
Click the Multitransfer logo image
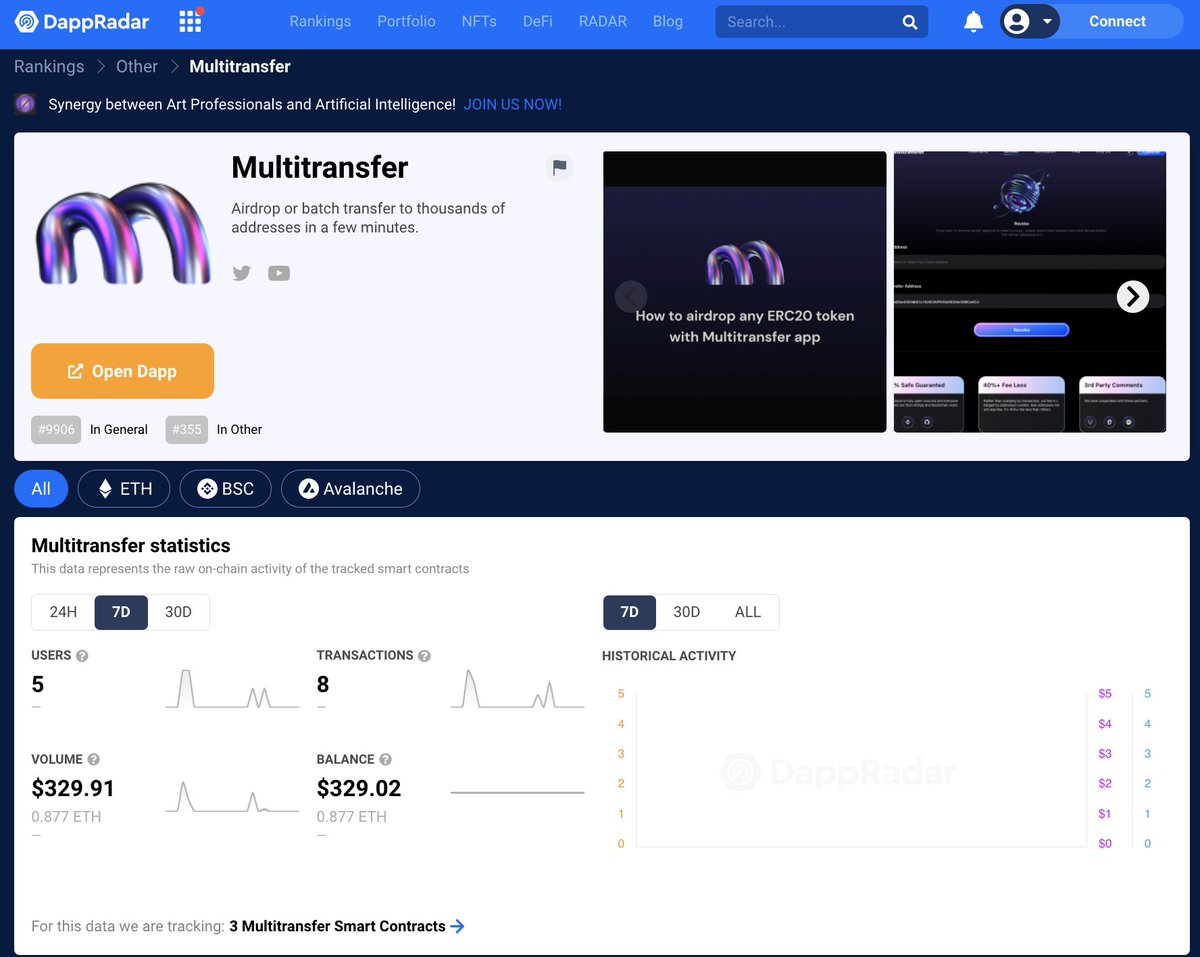click(x=123, y=232)
